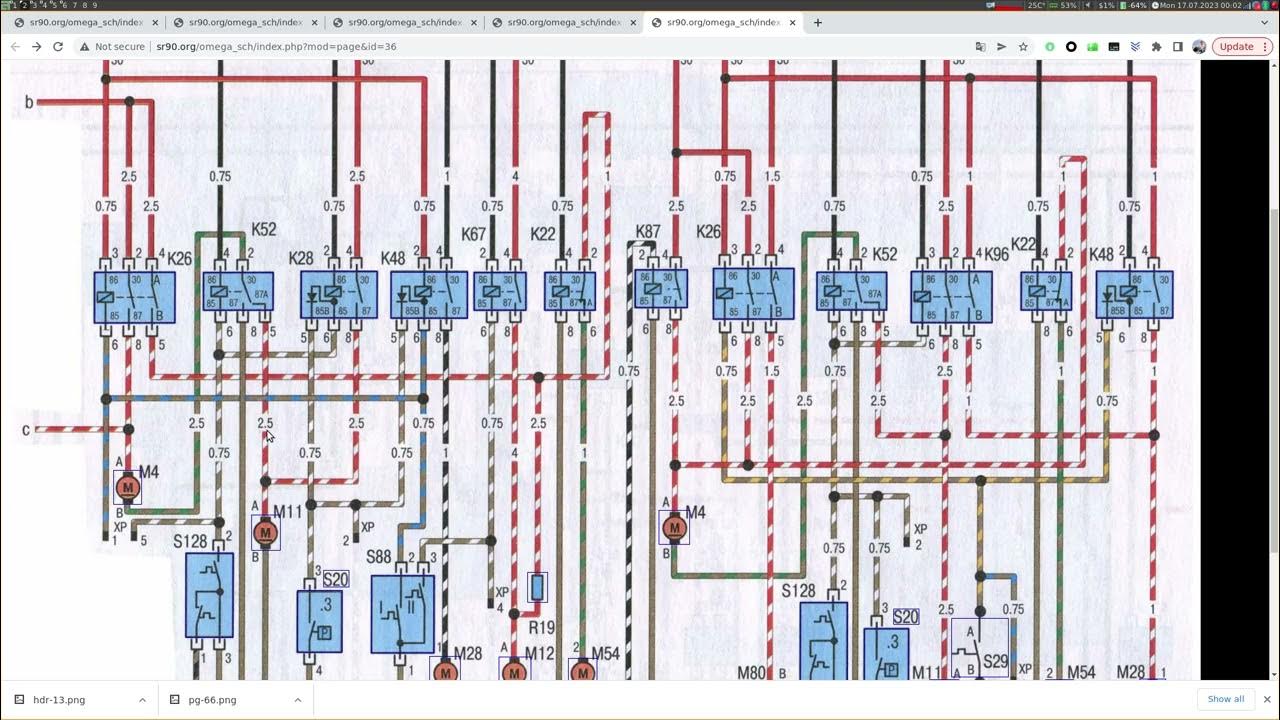Click the R19 resistor label
Viewport: 1280px width, 720px height.
pos(541,628)
